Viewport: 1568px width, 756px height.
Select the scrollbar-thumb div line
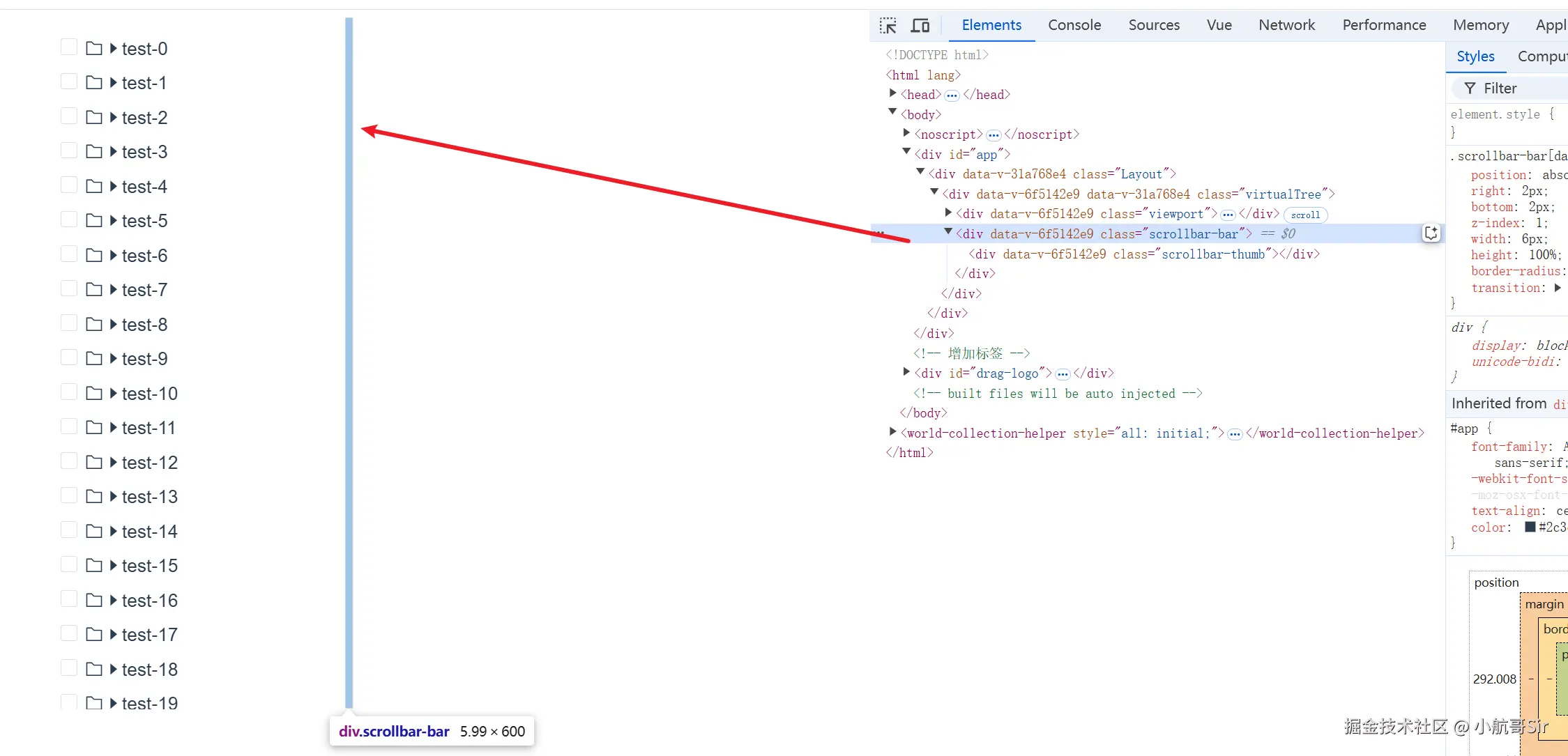1143,254
